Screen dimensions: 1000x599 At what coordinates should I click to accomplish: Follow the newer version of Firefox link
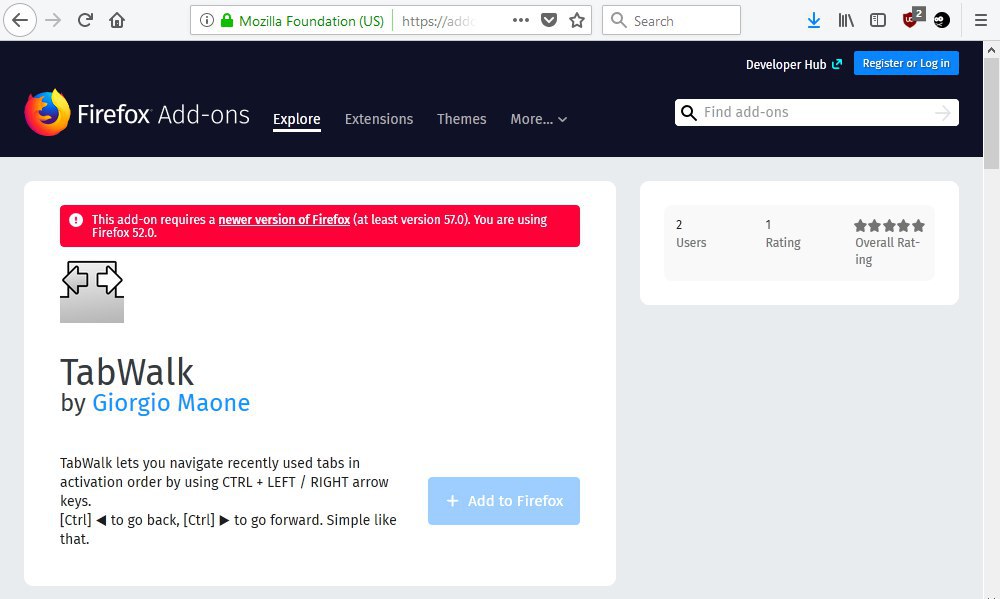(x=284, y=219)
